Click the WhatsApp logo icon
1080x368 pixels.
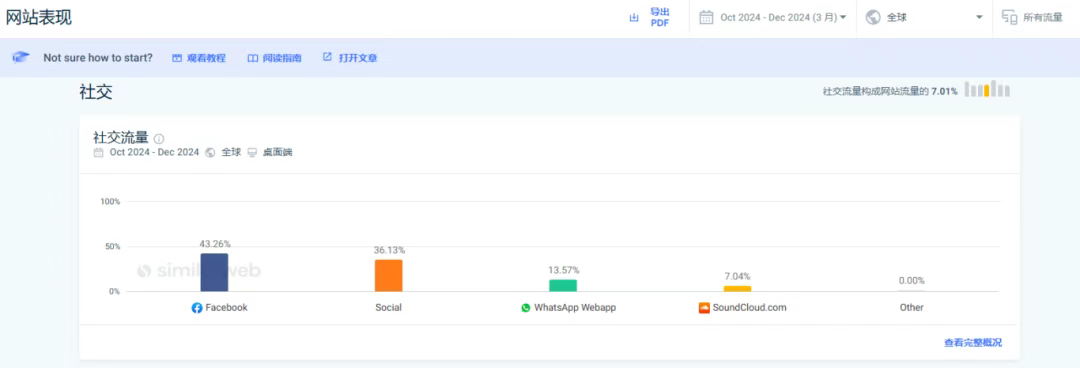526,308
